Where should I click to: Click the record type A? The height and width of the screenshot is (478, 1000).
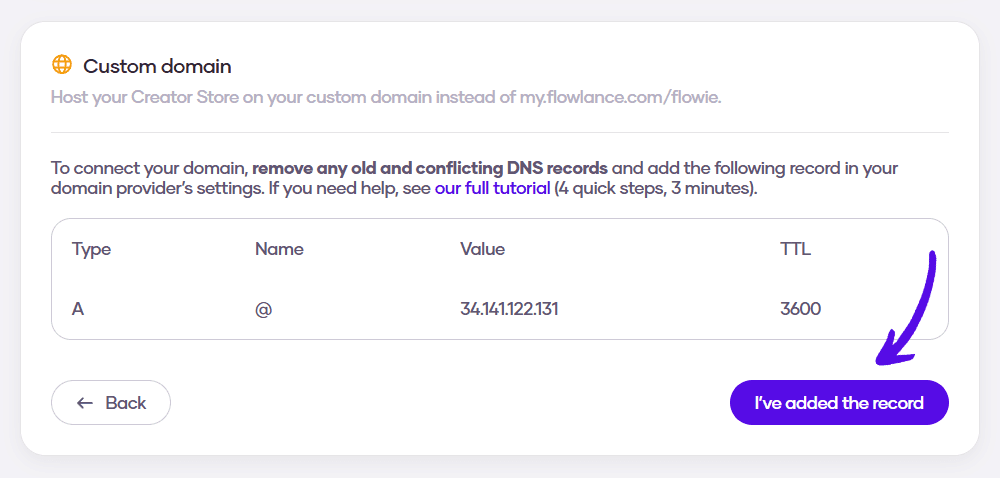pyautogui.click(x=78, y=309)
